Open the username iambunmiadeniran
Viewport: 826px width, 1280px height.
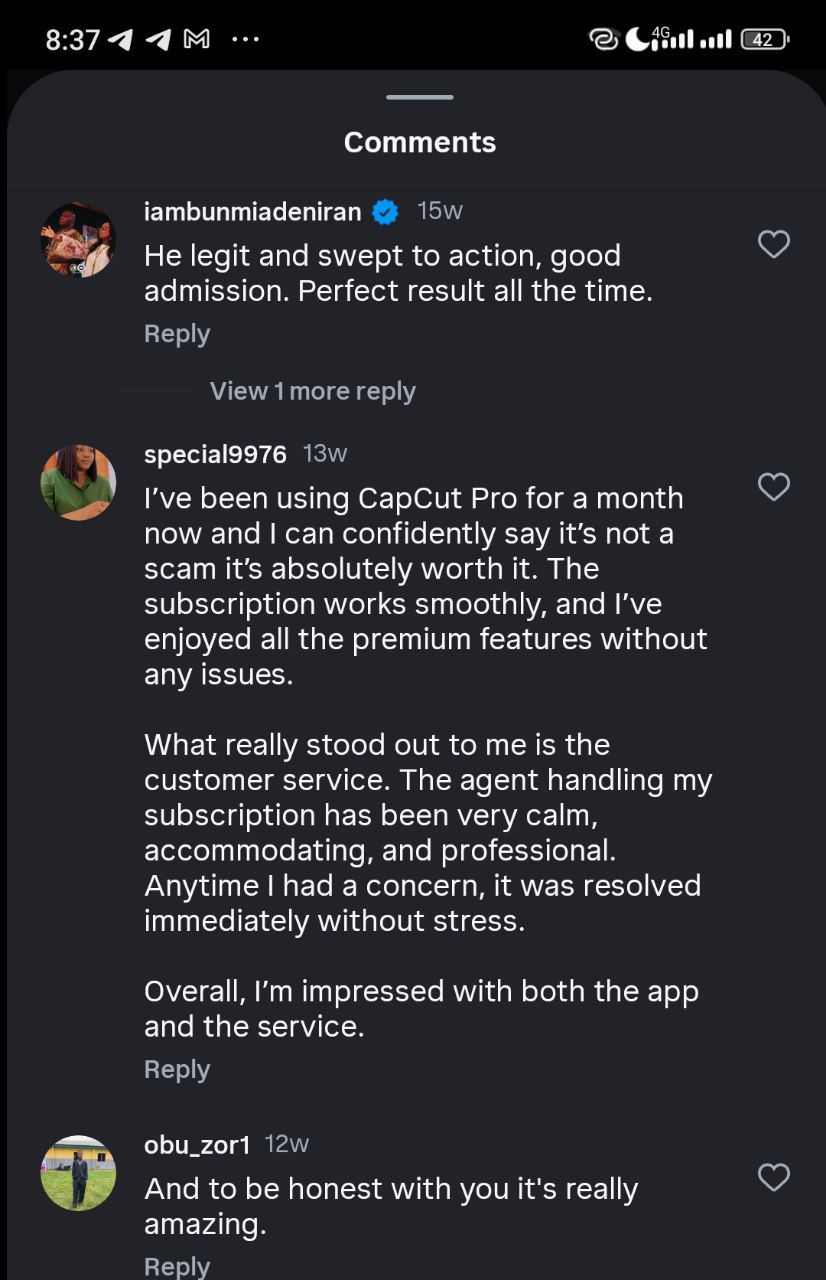[x=253, y=211]
